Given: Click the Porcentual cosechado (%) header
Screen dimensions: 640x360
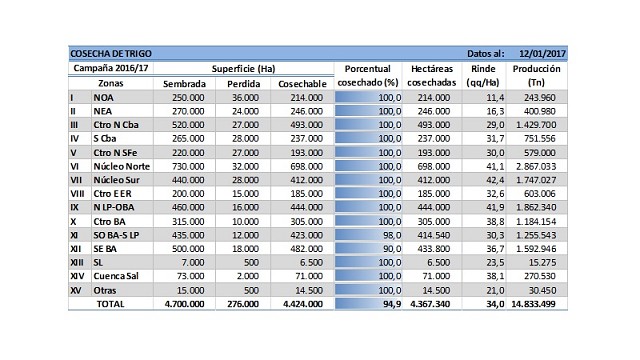Looking at the screenshot, I should click(x=368, y=76).
